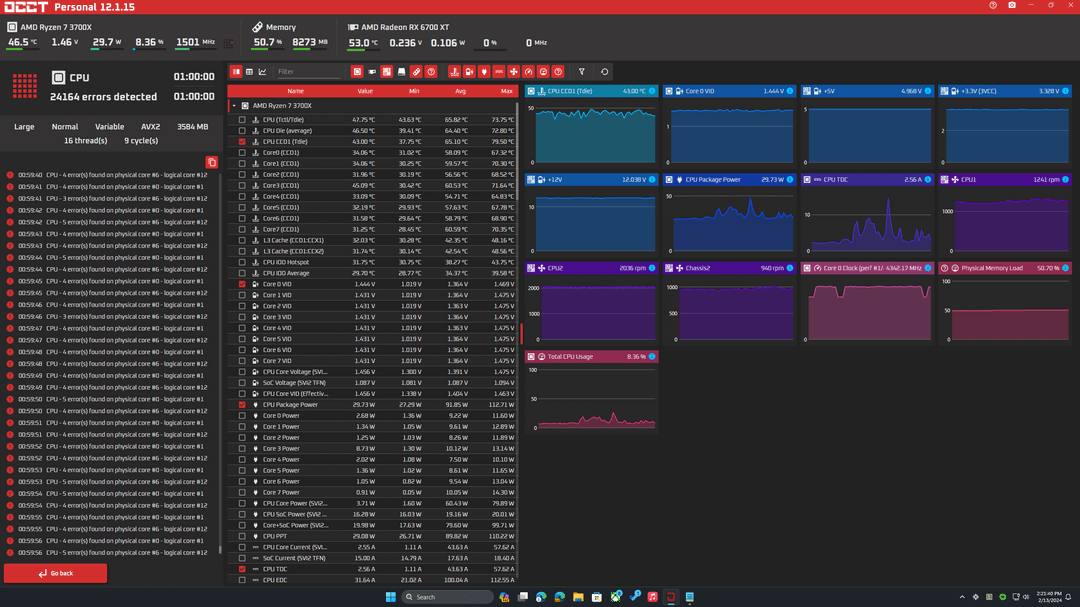Toggle the temperature sensor filter icon
This screenshot has height=607, width=1080.
(454, 72)
